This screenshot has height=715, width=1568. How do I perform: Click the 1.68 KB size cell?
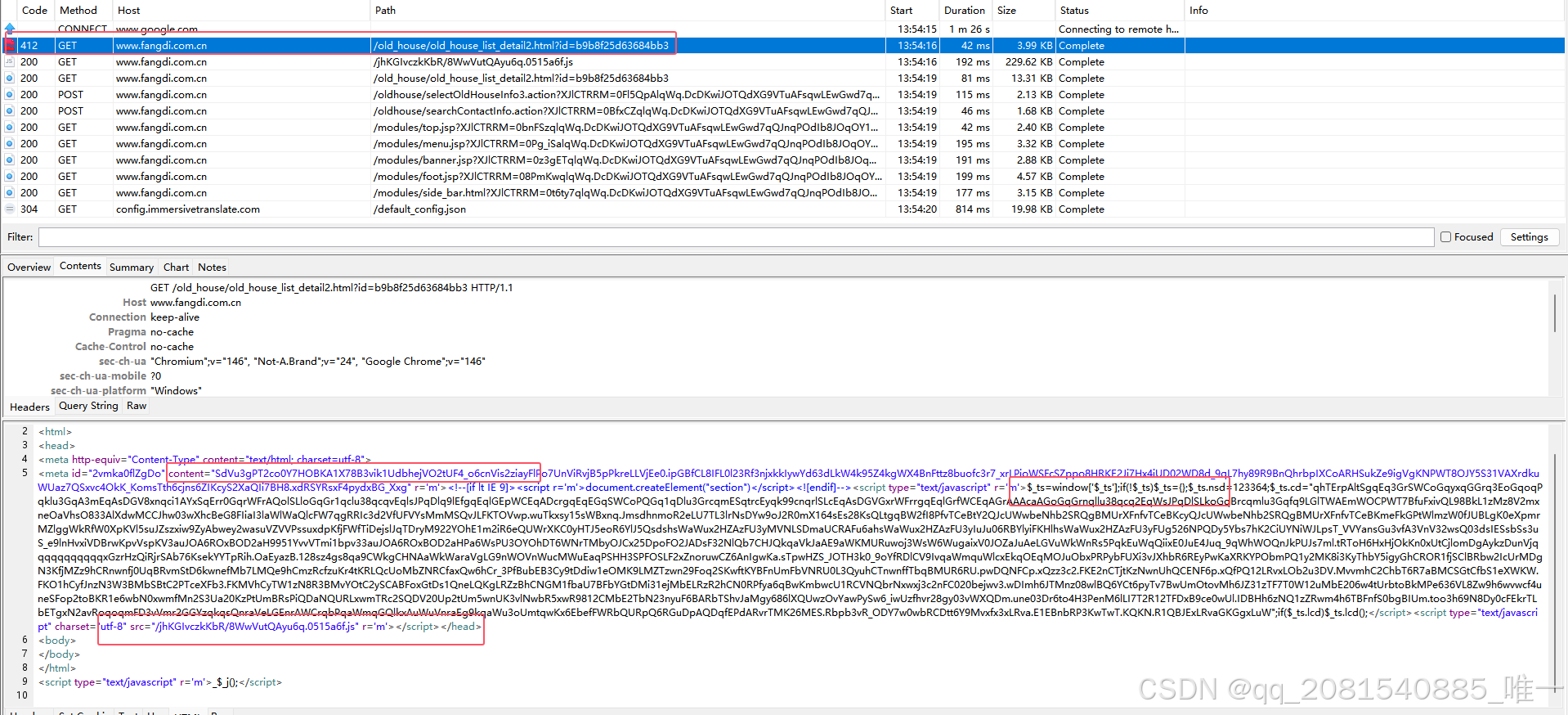click(1034, 111)
